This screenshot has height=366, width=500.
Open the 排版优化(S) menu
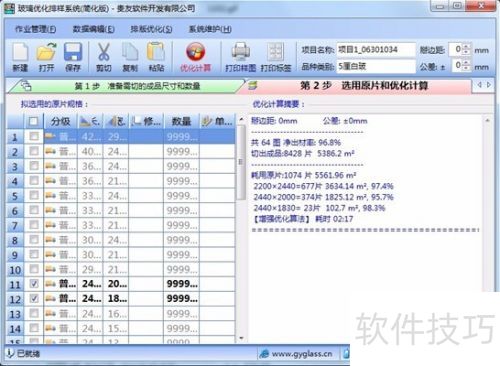[x=151, y=29]
